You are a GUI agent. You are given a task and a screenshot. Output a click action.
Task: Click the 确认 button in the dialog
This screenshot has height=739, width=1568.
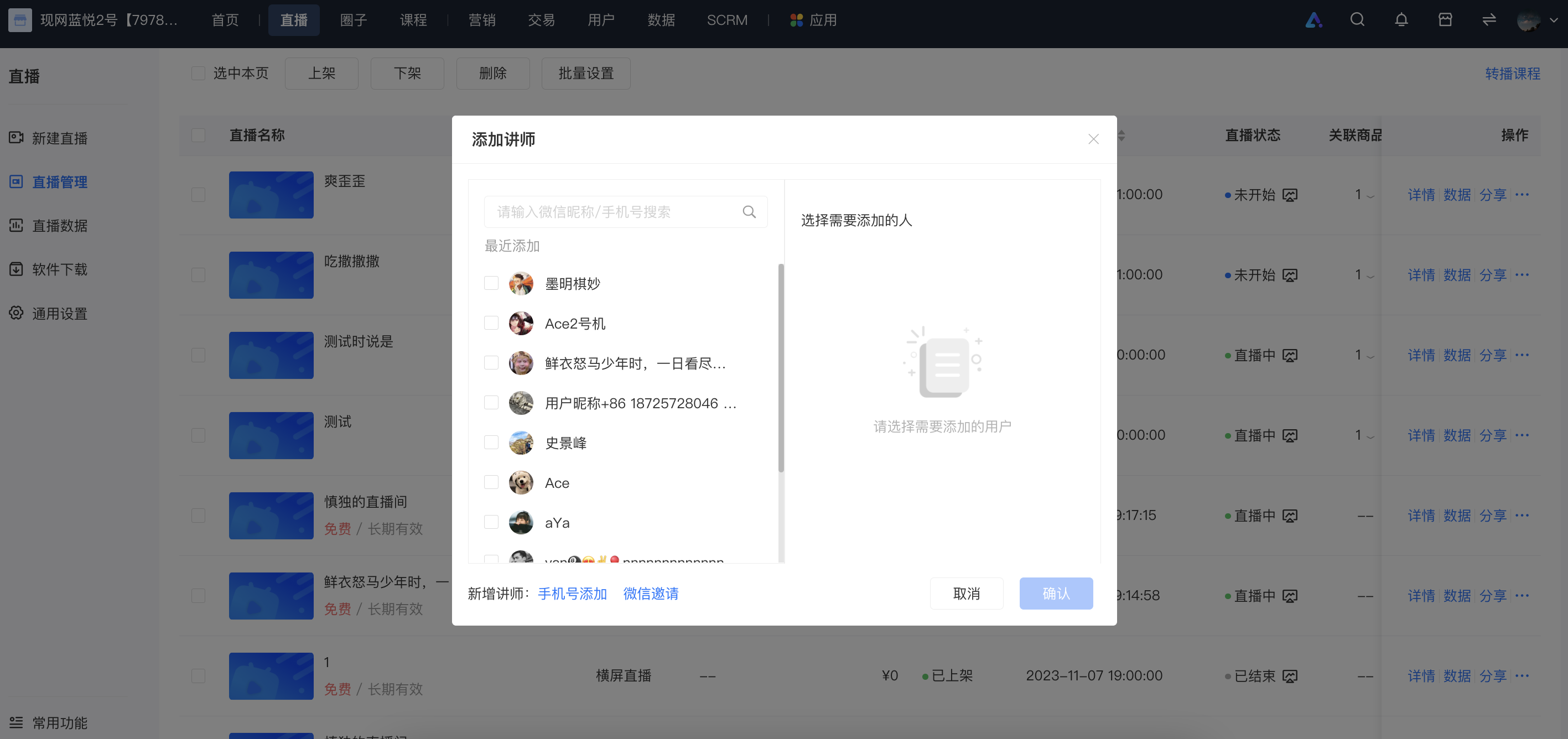click(1056, 594)
